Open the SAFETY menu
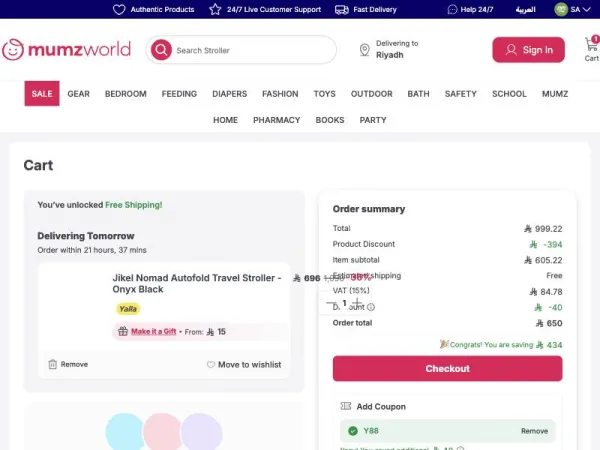Viewport: 600px width, 450px height. coord(461,94)
